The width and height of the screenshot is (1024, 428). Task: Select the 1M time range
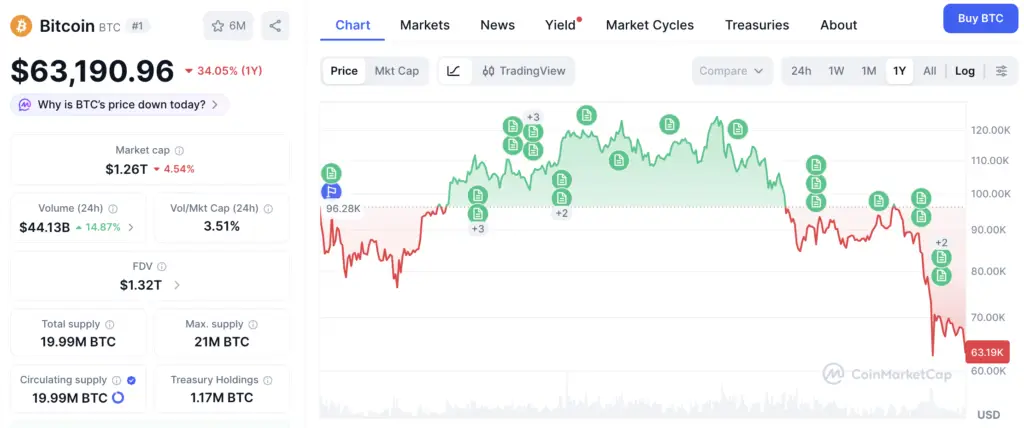coord(869,71)
